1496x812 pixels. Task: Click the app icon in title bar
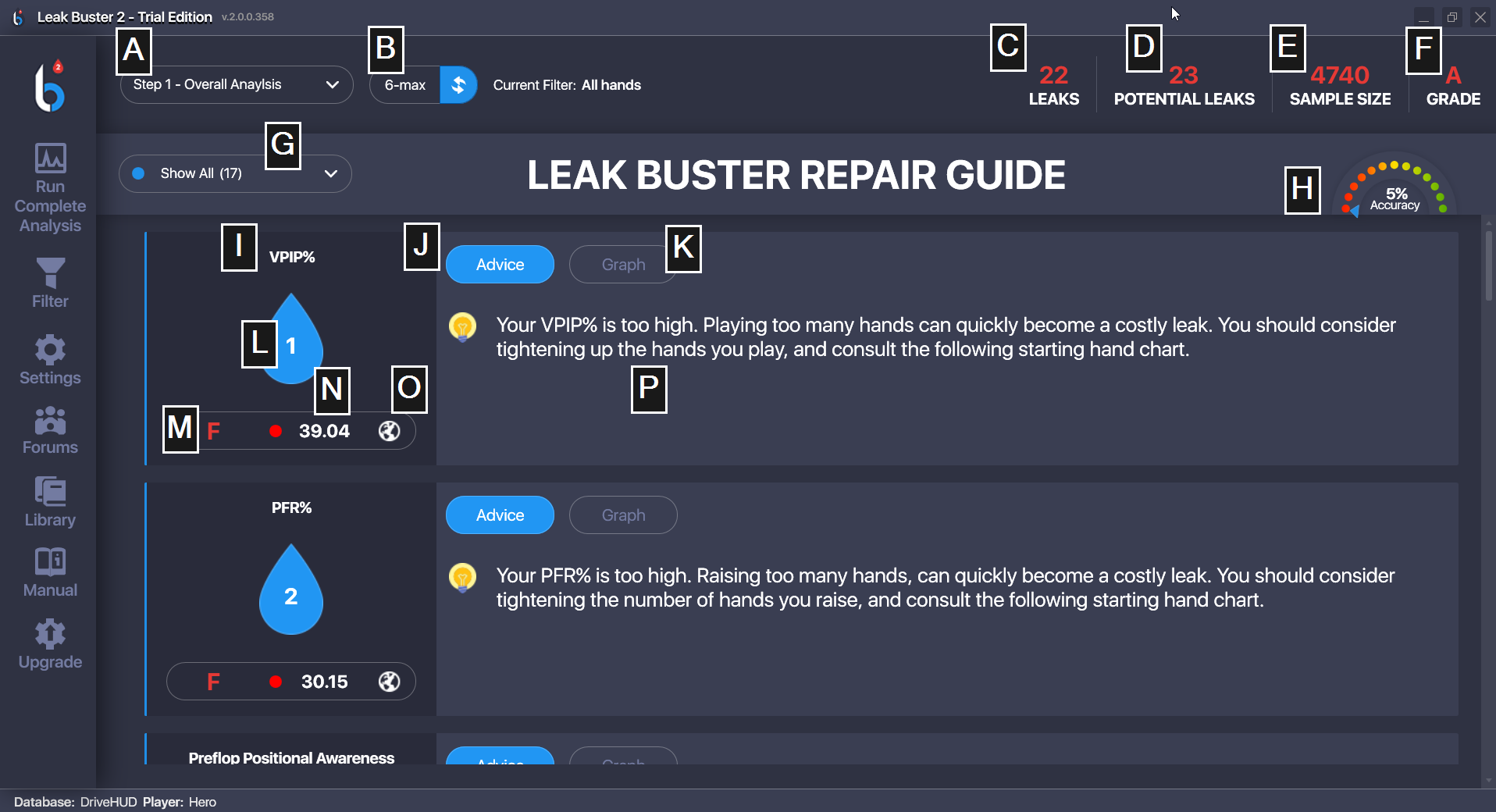pos(18,16)
